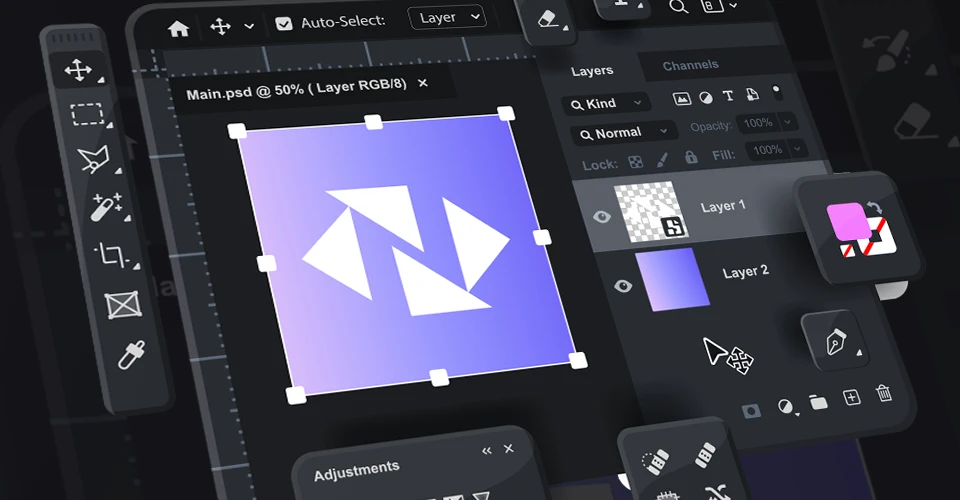The width and height of the screenshot is (960, 500).
Task: Open the Opacity slider dropdown arrow
Action: (788, 121)
